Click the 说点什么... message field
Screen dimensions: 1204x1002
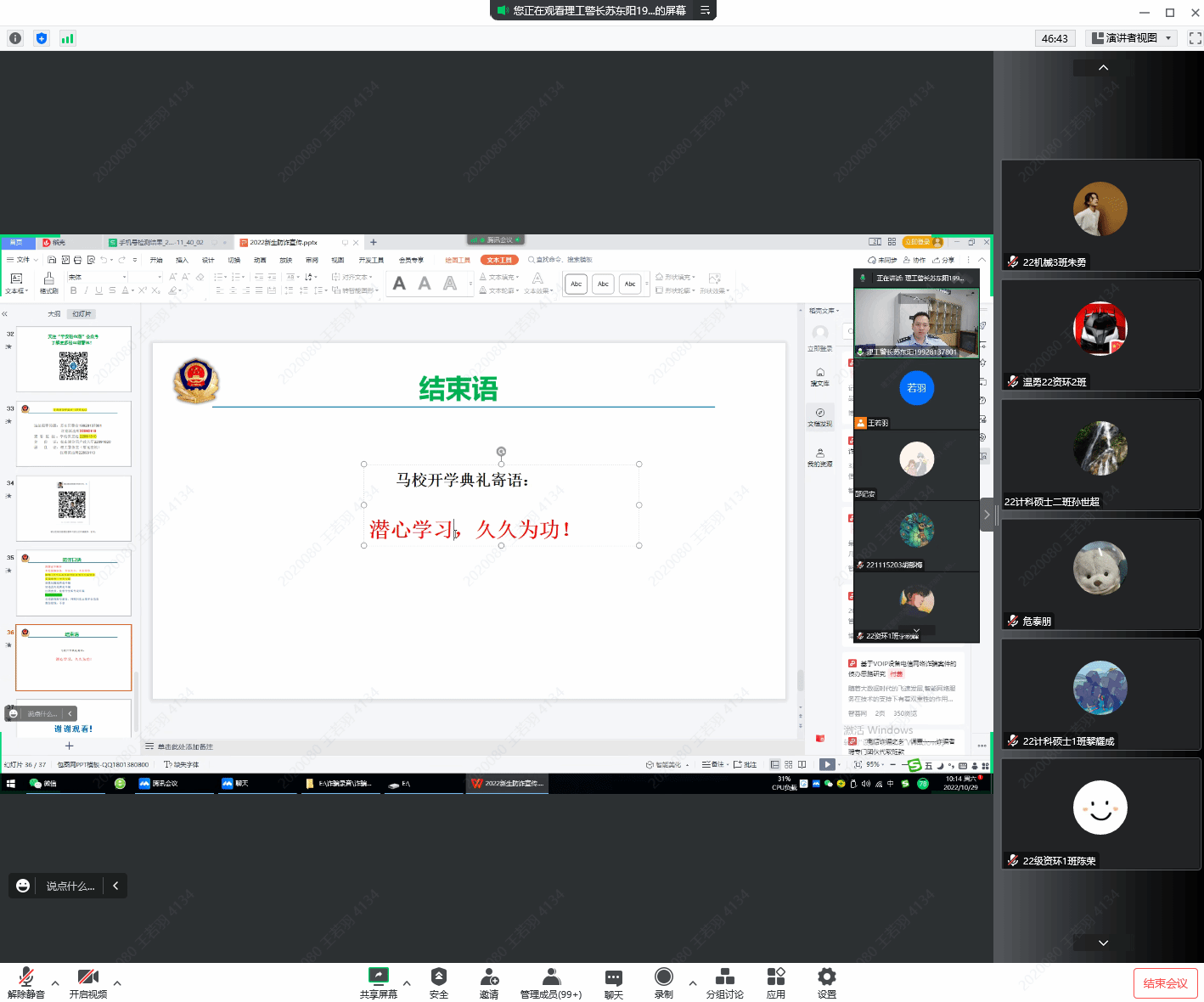70,886
